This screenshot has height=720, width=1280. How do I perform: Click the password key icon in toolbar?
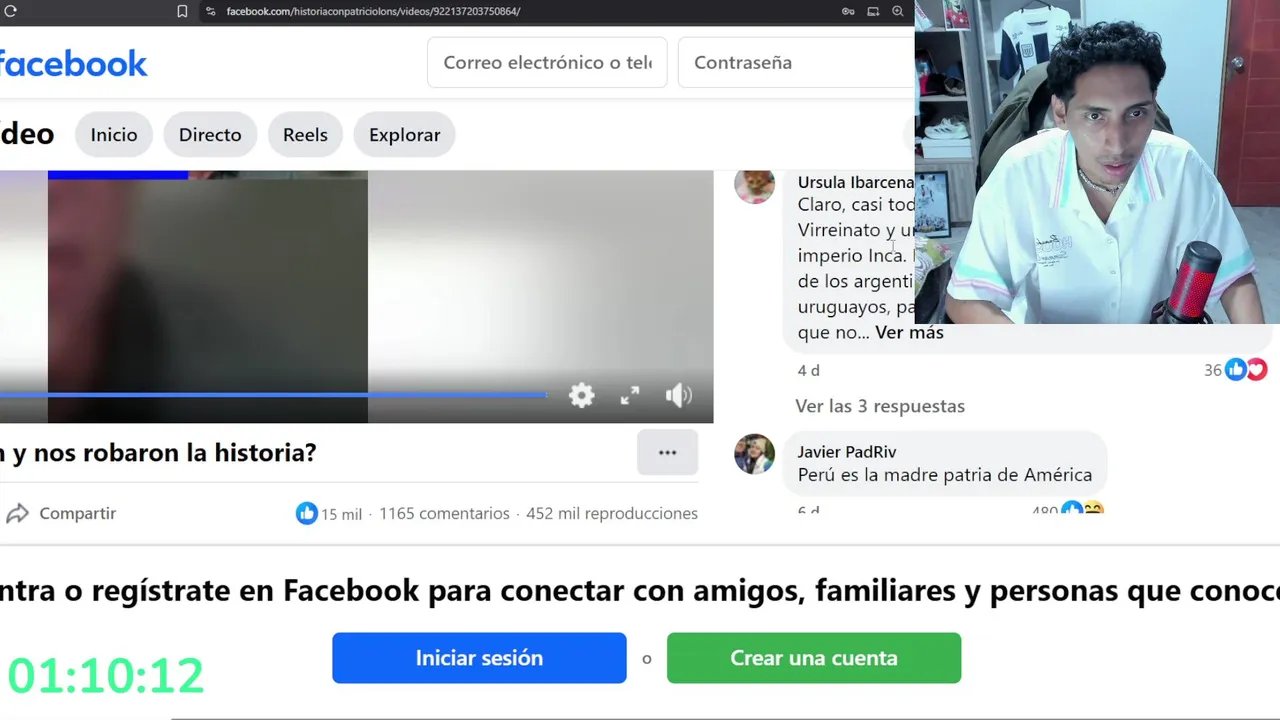[848, 11]
